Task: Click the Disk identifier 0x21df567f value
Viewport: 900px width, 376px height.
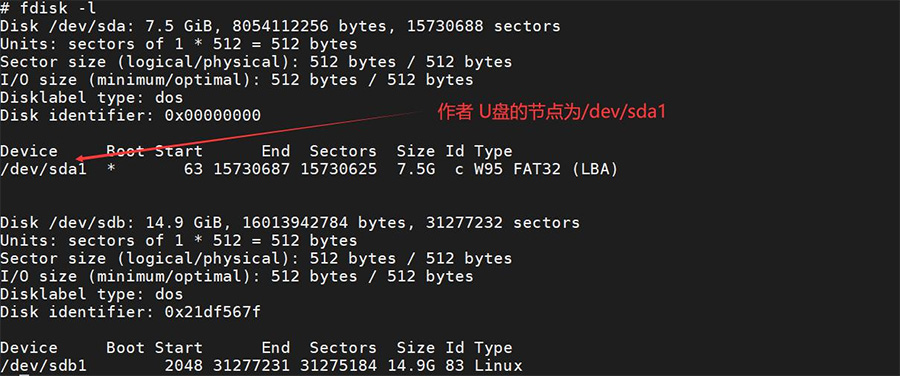Action: [212, 312]
